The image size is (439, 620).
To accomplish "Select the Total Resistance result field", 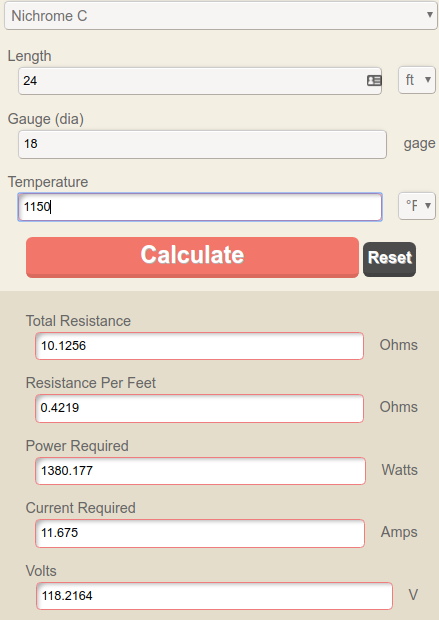I will [x=199, y=346].
